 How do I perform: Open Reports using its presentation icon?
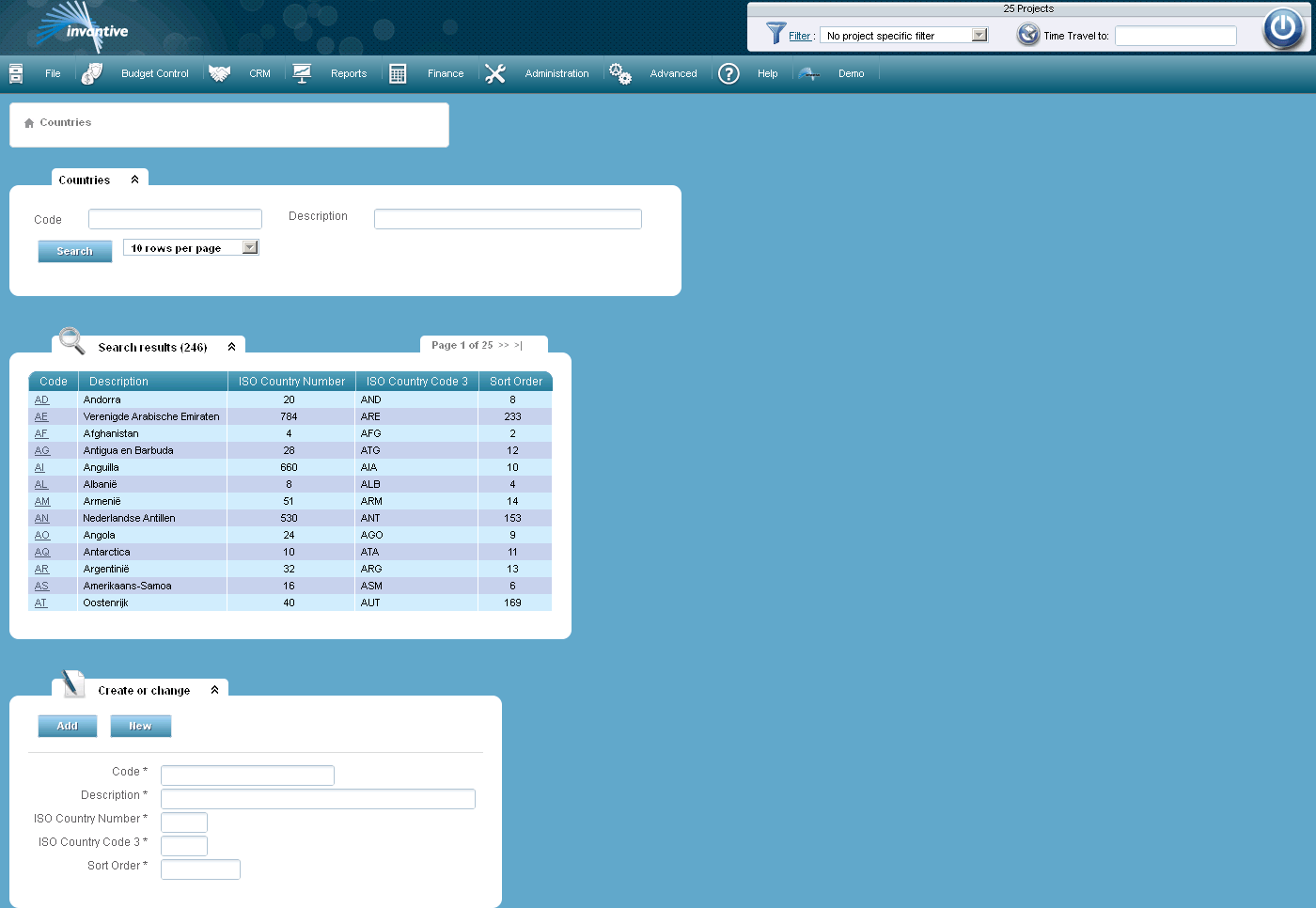pyautogui.click(x=302, y=72)
